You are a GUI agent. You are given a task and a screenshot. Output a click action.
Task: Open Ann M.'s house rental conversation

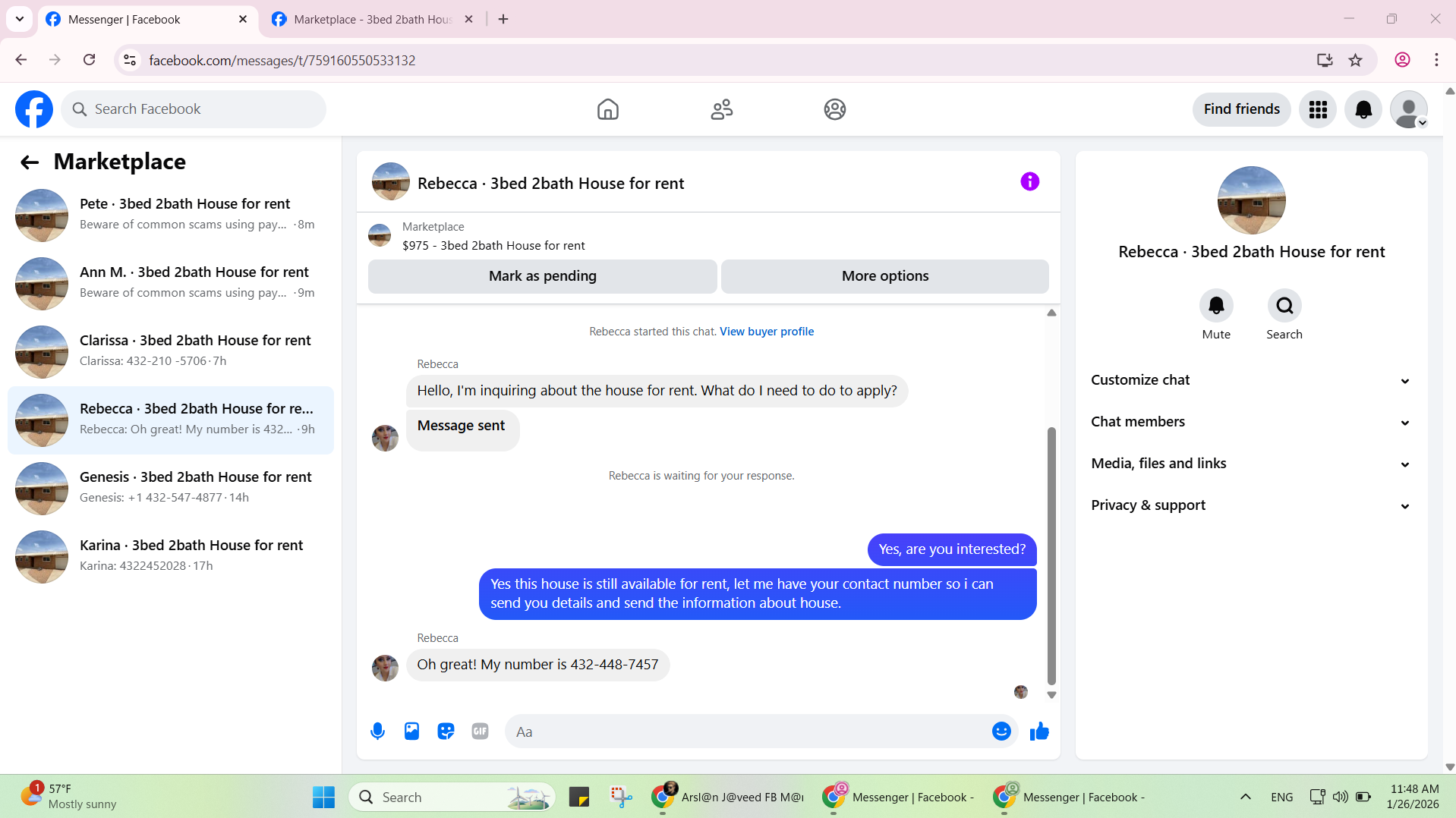tap(171, 284)
